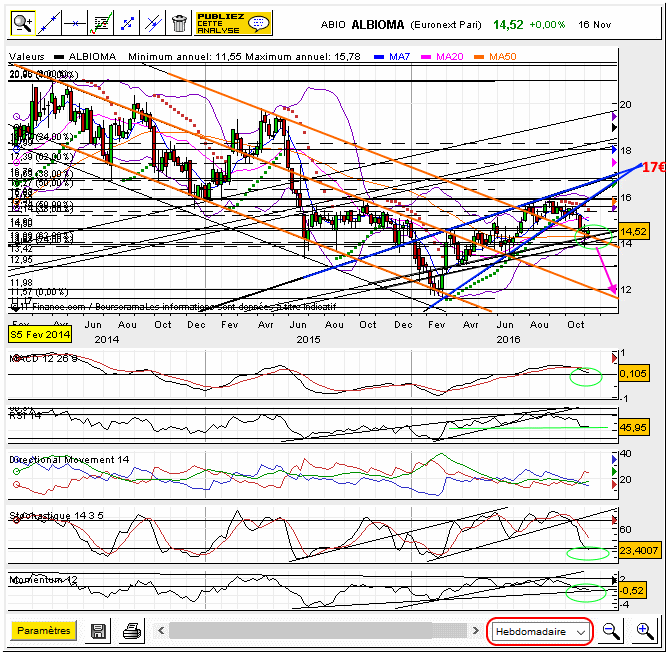666x652 pixels.
Task: Click the ALBIOMA black legend swatch
Action: point(59,56)
